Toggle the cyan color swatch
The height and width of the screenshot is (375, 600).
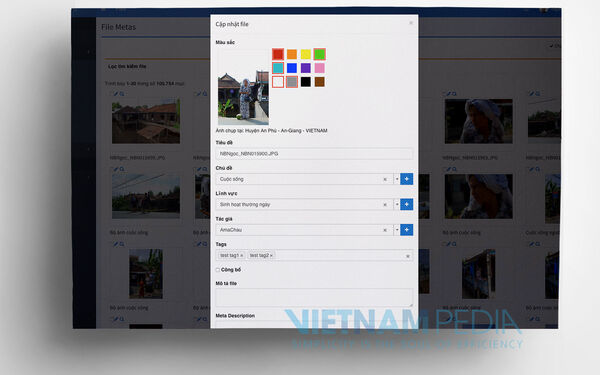(x=278, y=68)
